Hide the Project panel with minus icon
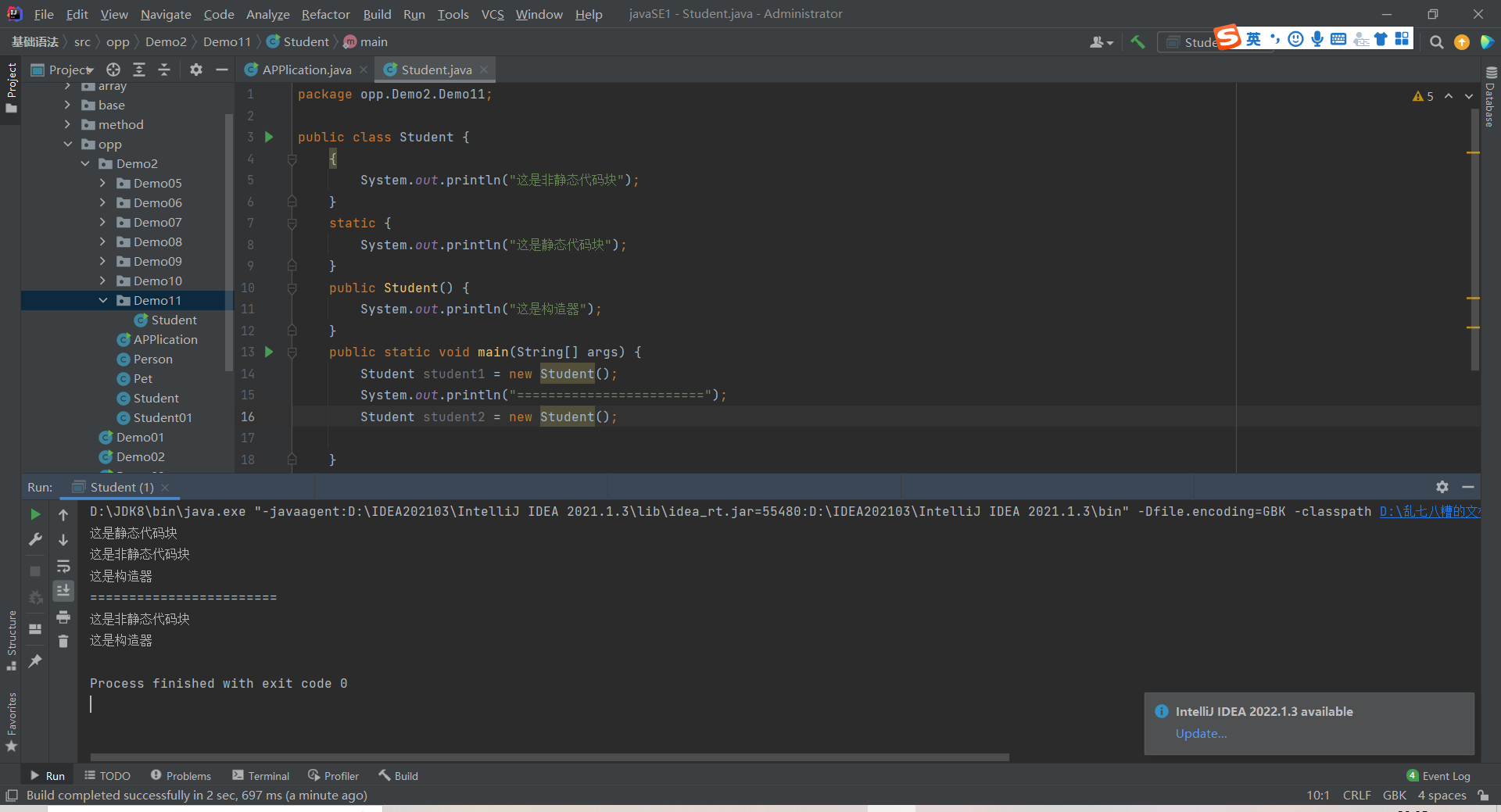The height and width of the screenshot is (812, 1501). [x=222, y=70]
